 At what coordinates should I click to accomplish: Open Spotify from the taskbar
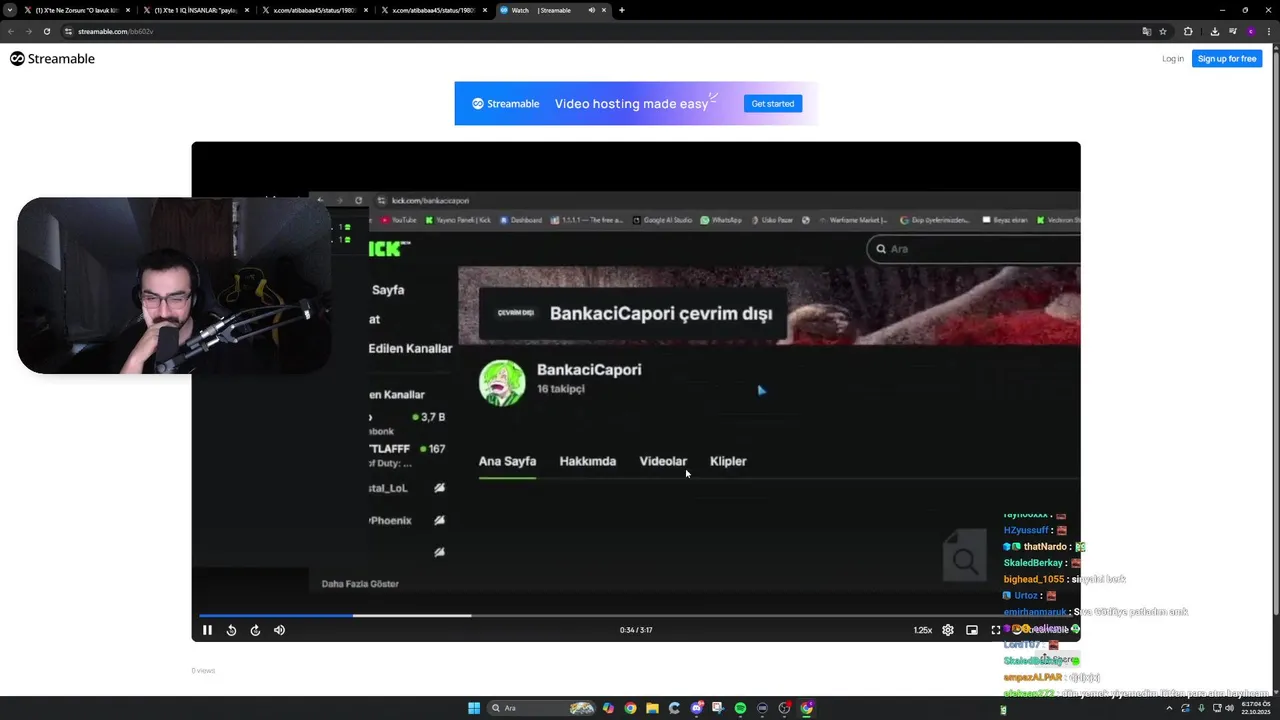pyautogui.click(x=740, y=708)
